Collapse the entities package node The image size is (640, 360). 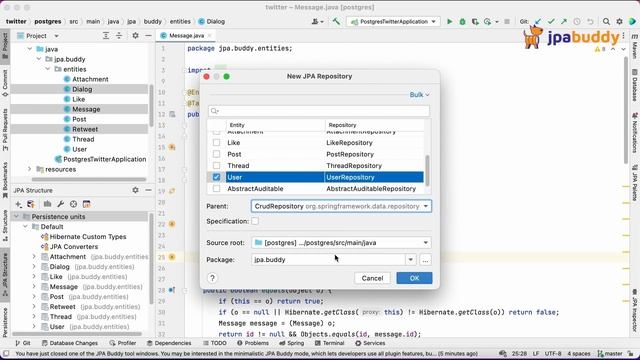pos(48,69)
